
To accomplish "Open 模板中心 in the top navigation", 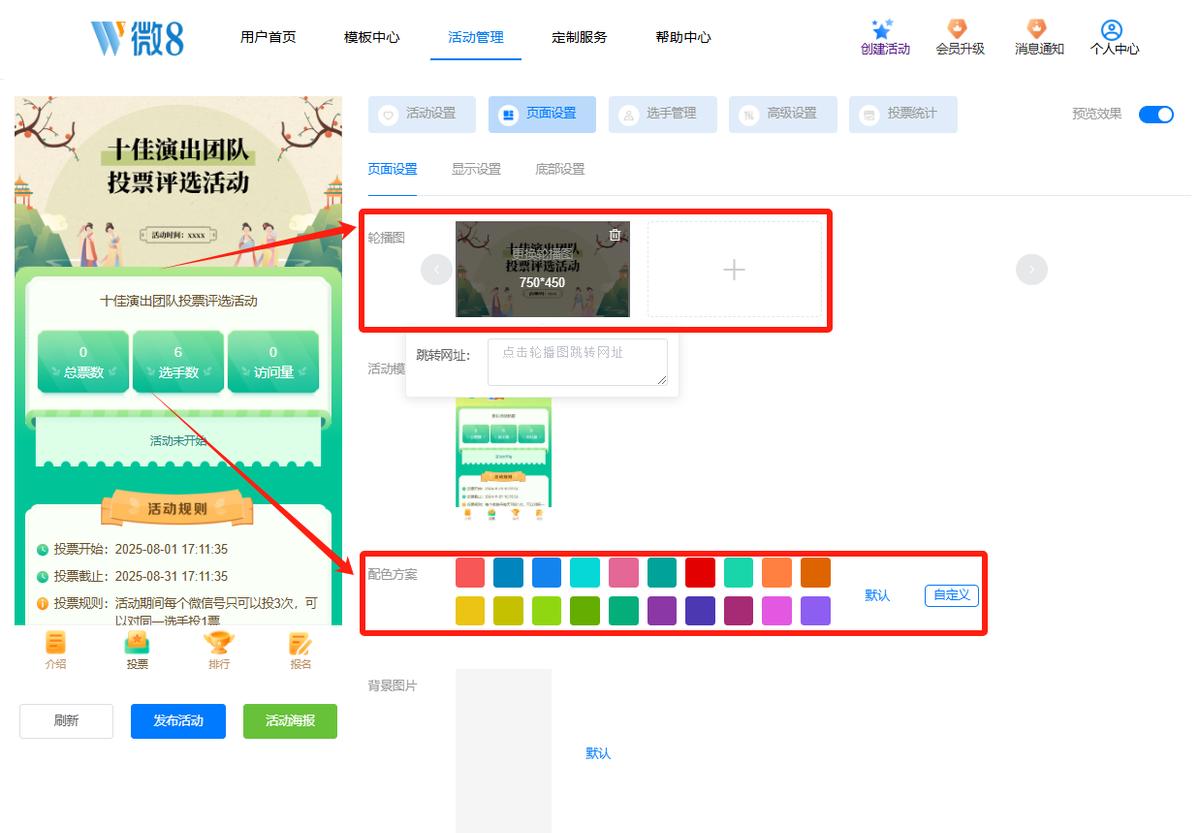I will [x=372, y=37].
